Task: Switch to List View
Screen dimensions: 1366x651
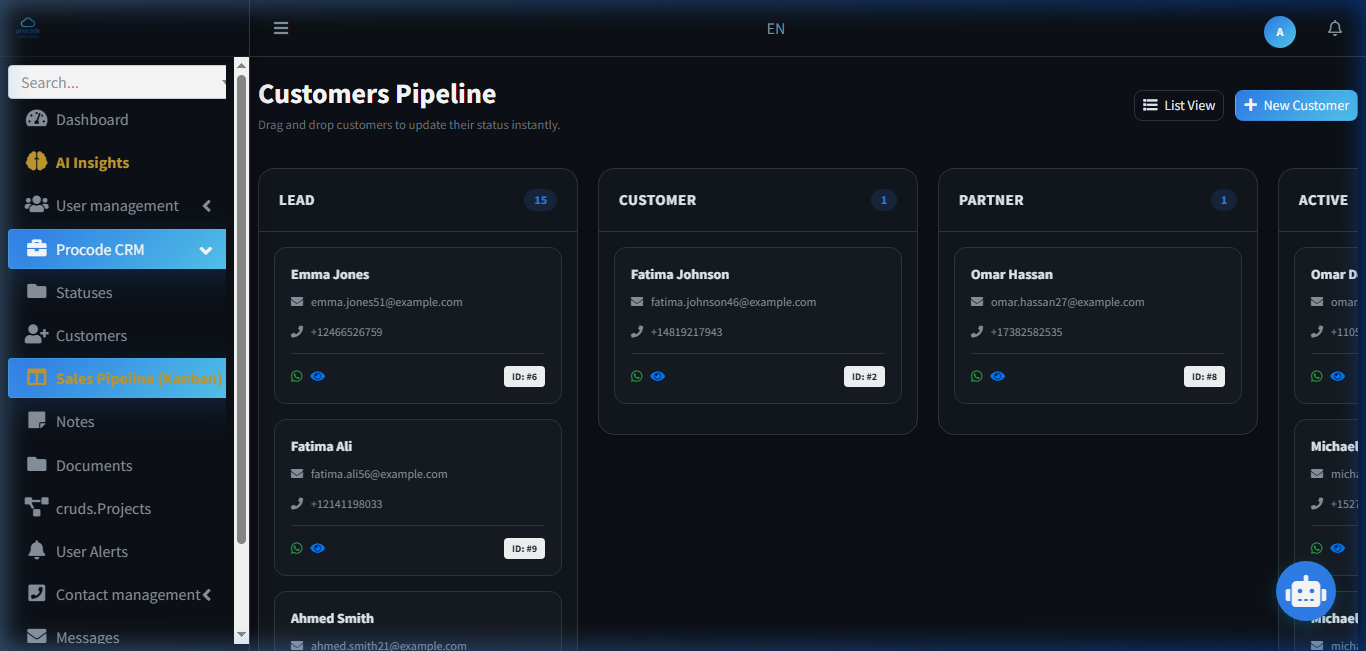Action: click(1179, 105)
